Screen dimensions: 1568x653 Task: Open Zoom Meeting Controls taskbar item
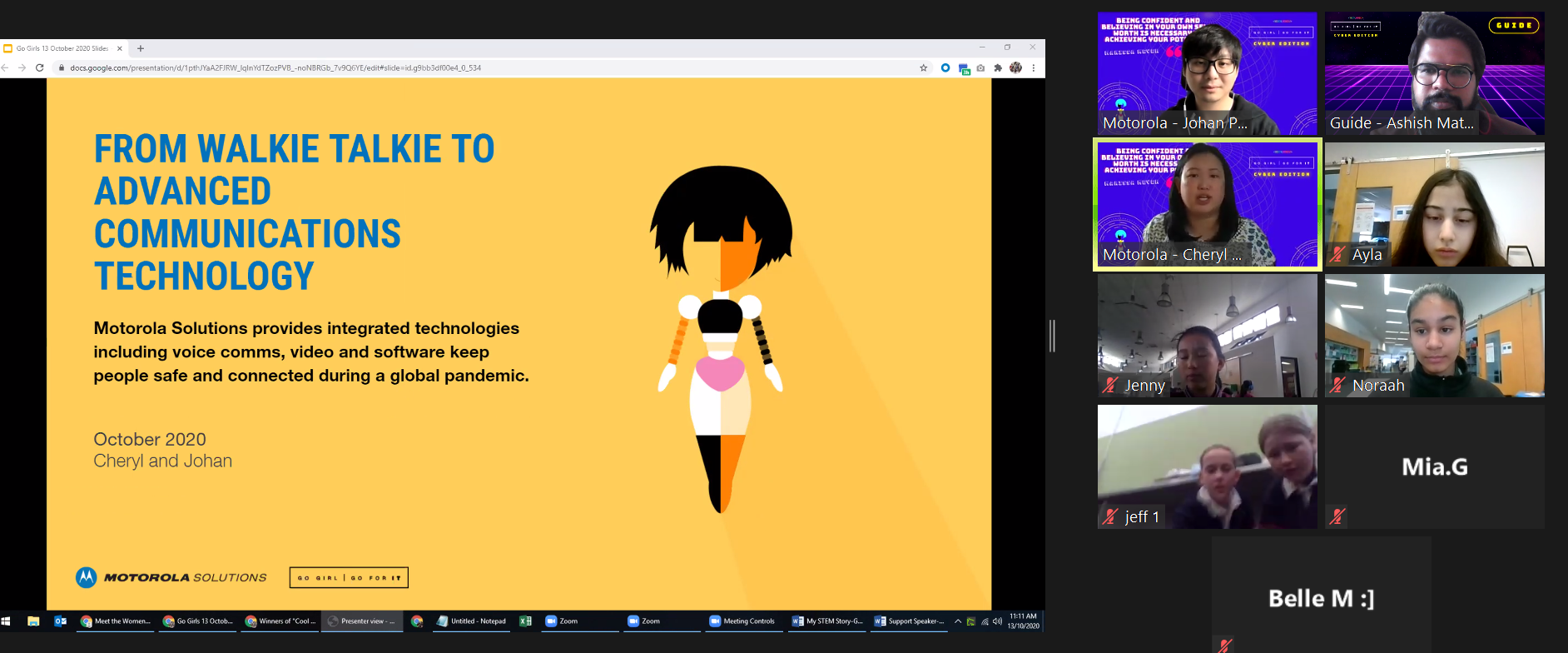(x=744, y=621)
